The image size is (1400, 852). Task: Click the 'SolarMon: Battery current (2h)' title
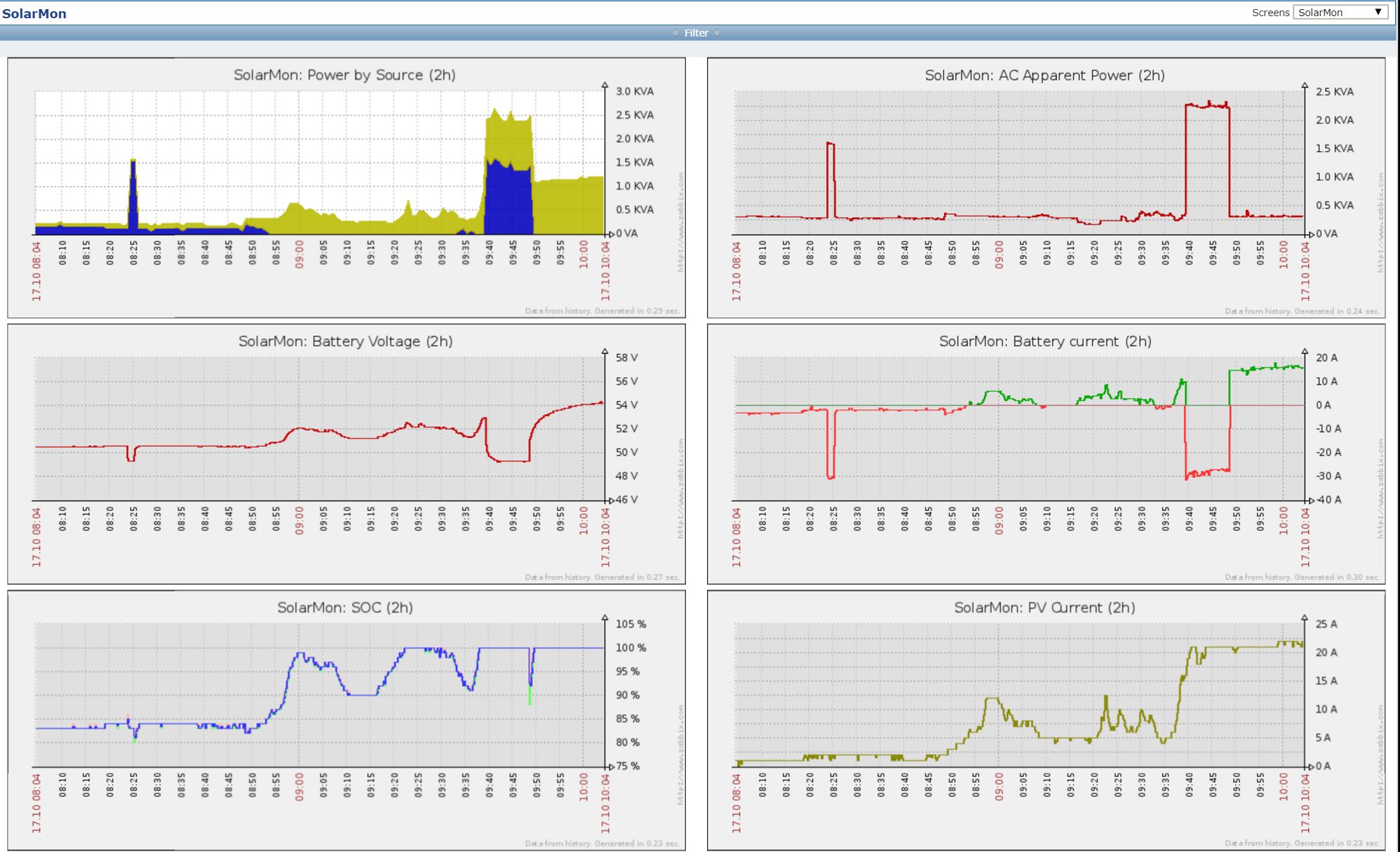[1045, 342]
